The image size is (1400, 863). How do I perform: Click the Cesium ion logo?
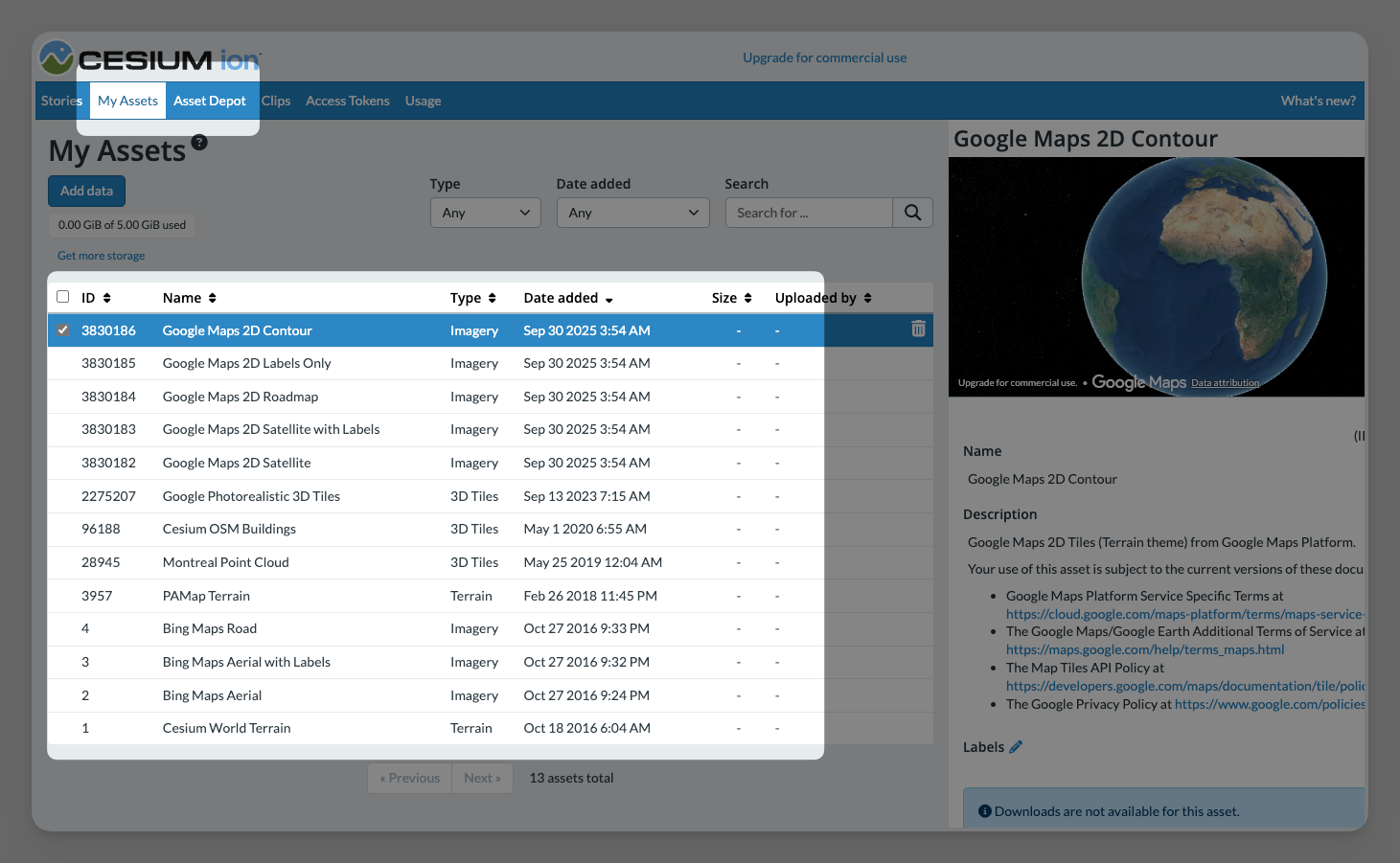point(150,58)
